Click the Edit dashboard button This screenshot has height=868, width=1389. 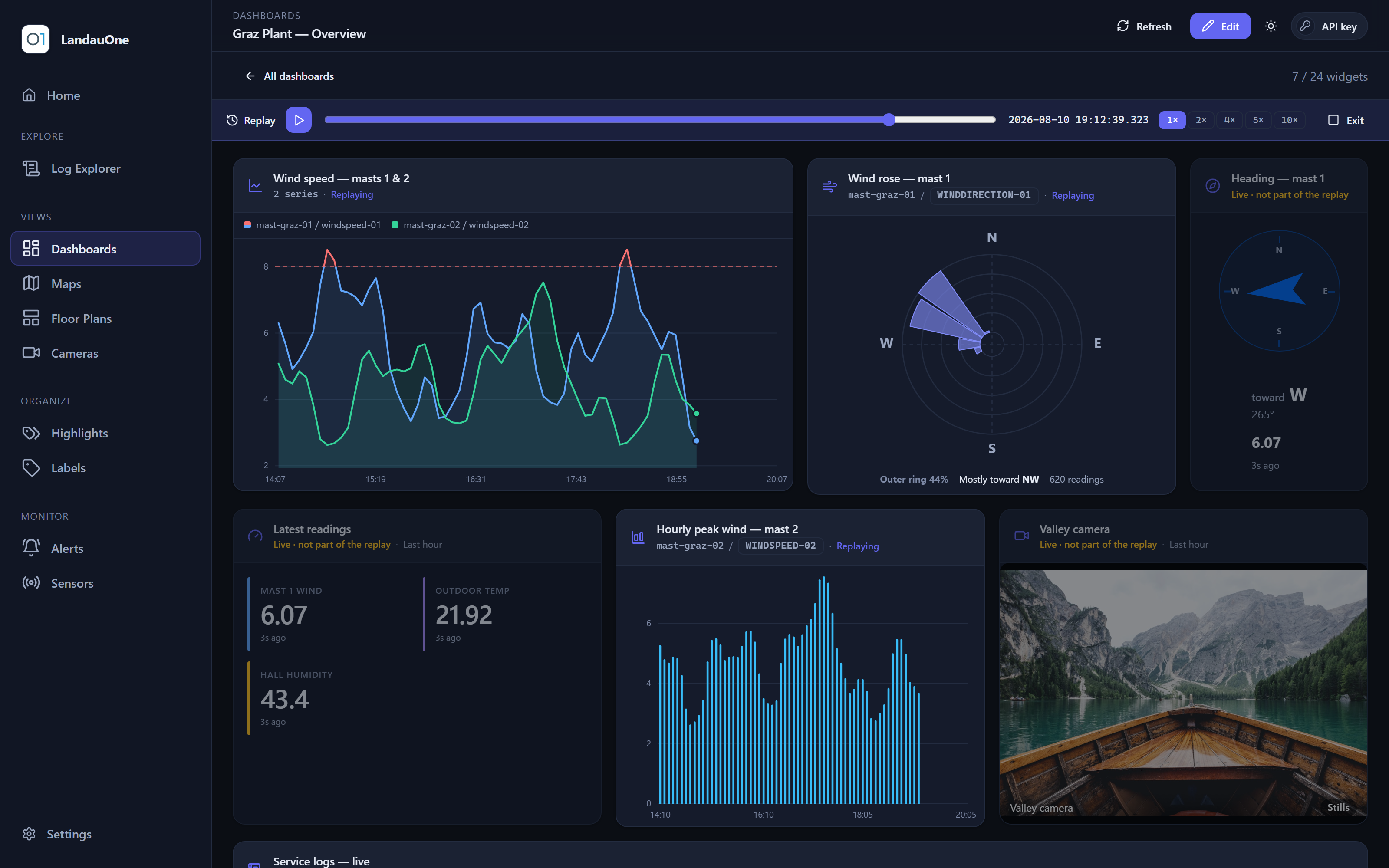click(x=1220, y=26)
